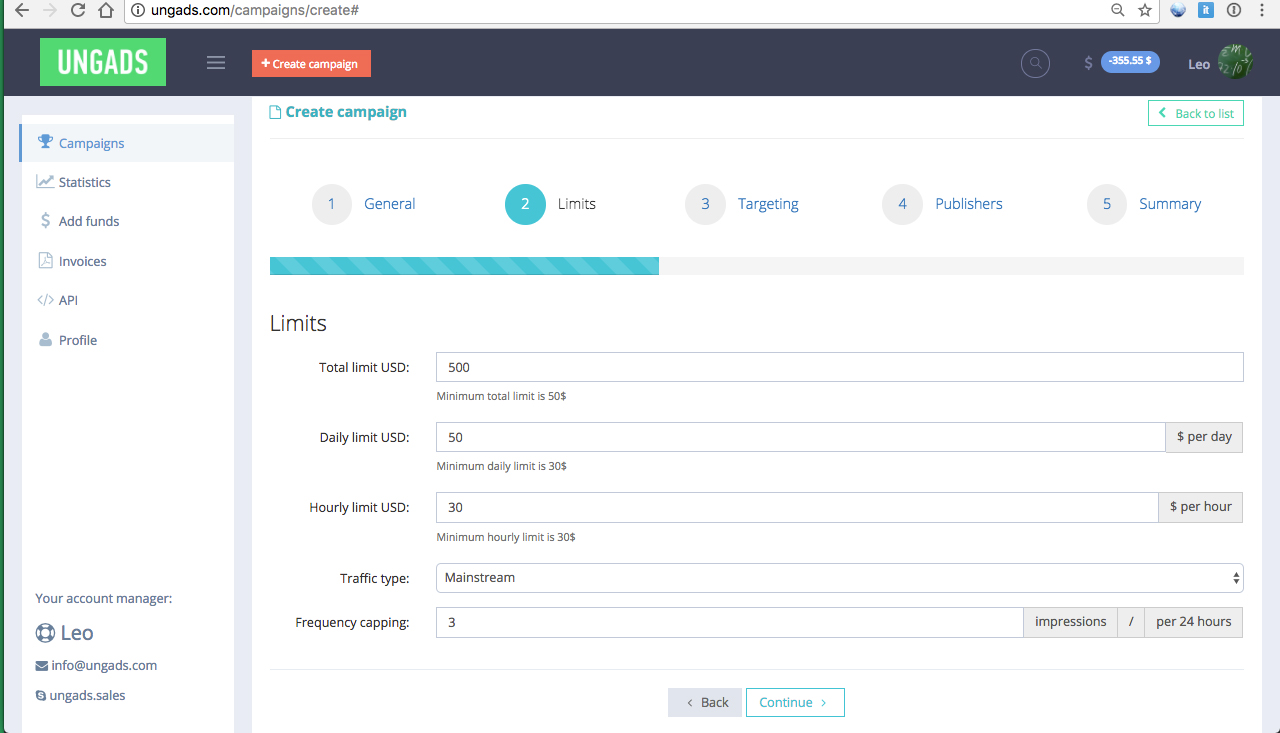
Task: Open the Traffic type dropdown
Action: (840, 578)
